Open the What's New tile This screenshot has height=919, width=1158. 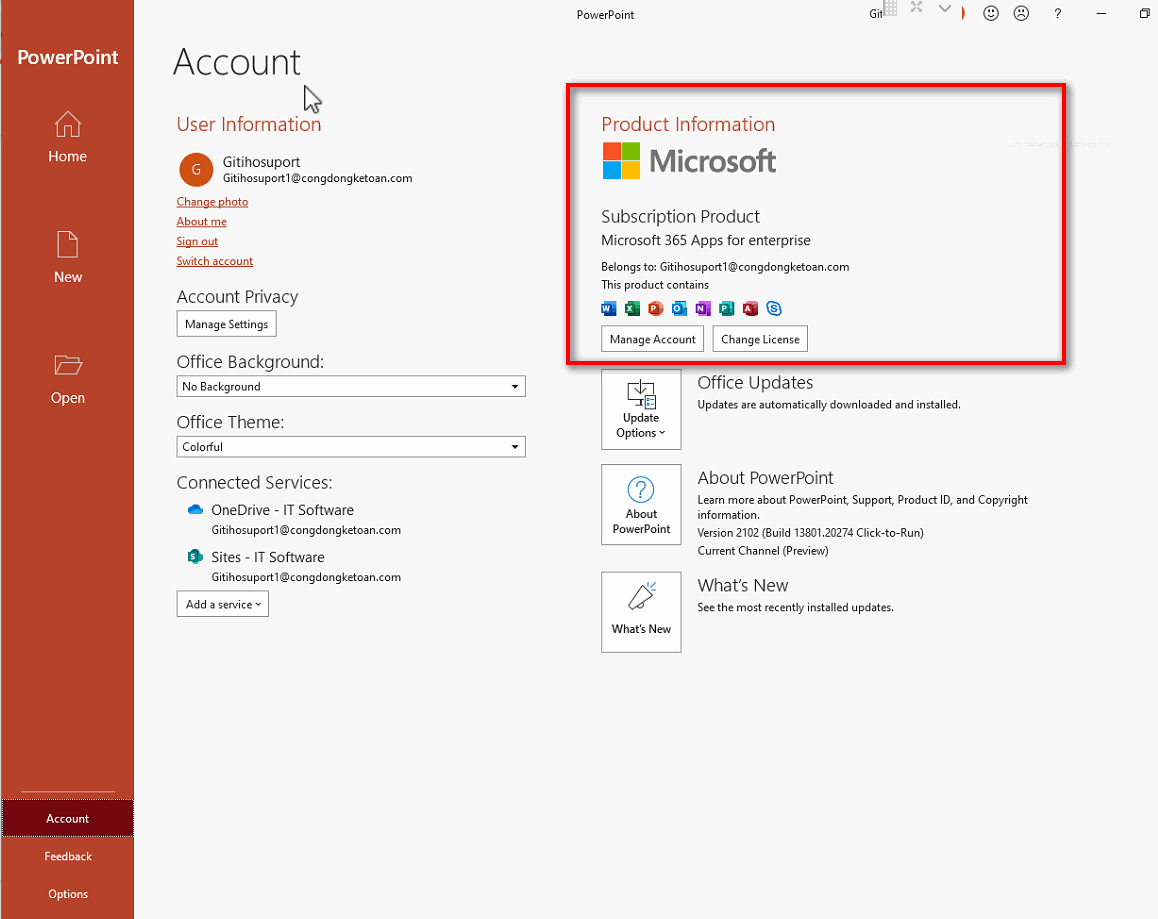641,612
